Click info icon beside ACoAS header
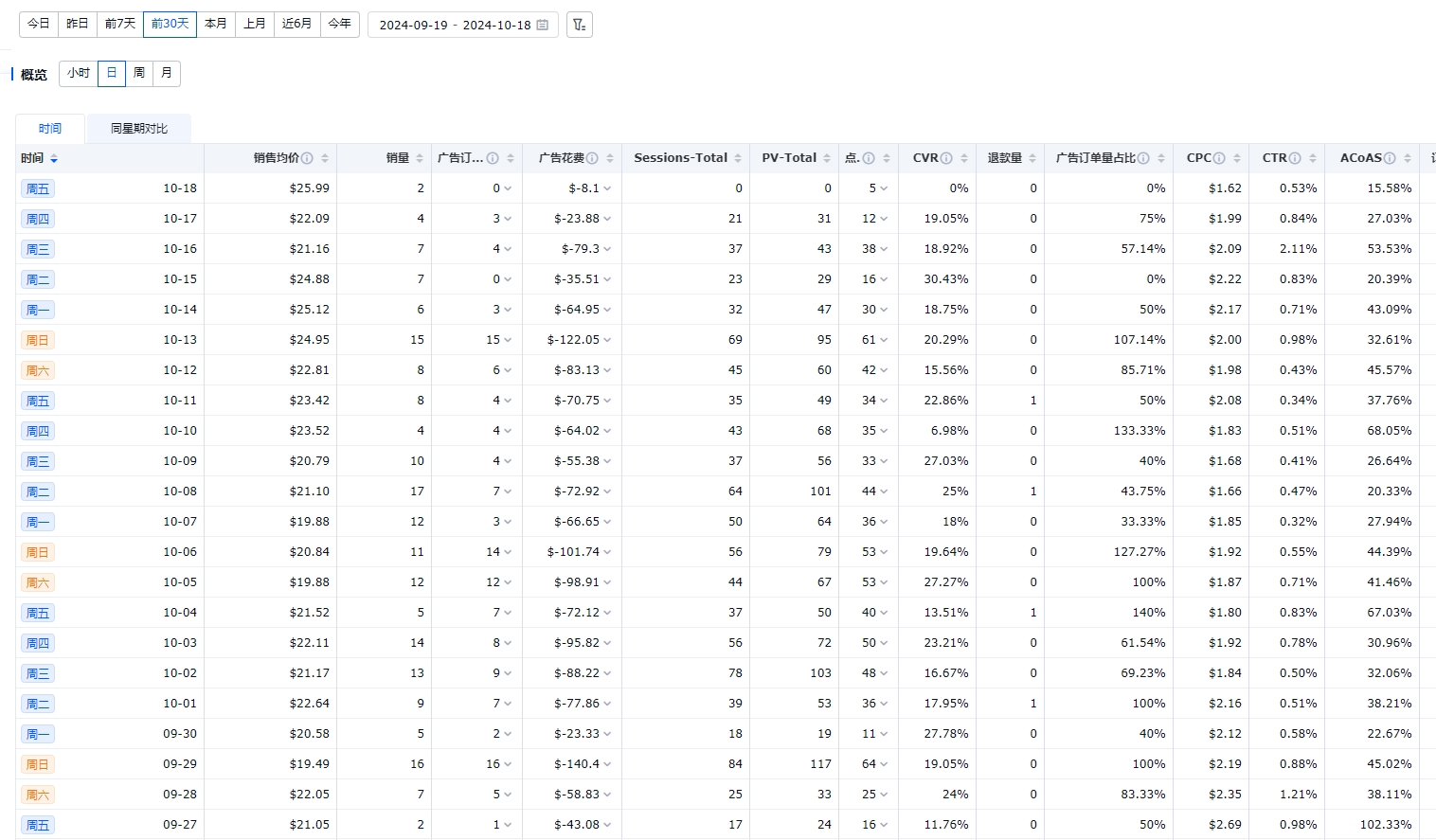 [x=1390, y=158]
